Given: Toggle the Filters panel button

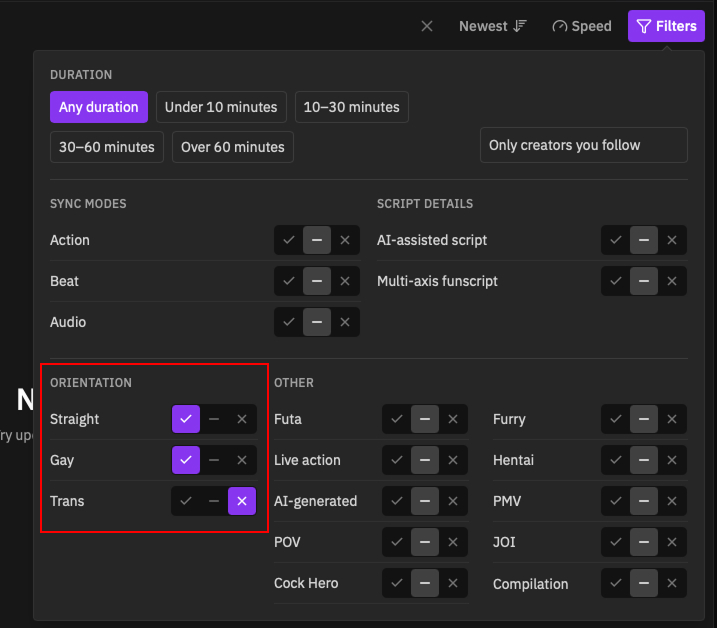Looking at the screenshot, I should pyautogui.click(x=666, y=26).
